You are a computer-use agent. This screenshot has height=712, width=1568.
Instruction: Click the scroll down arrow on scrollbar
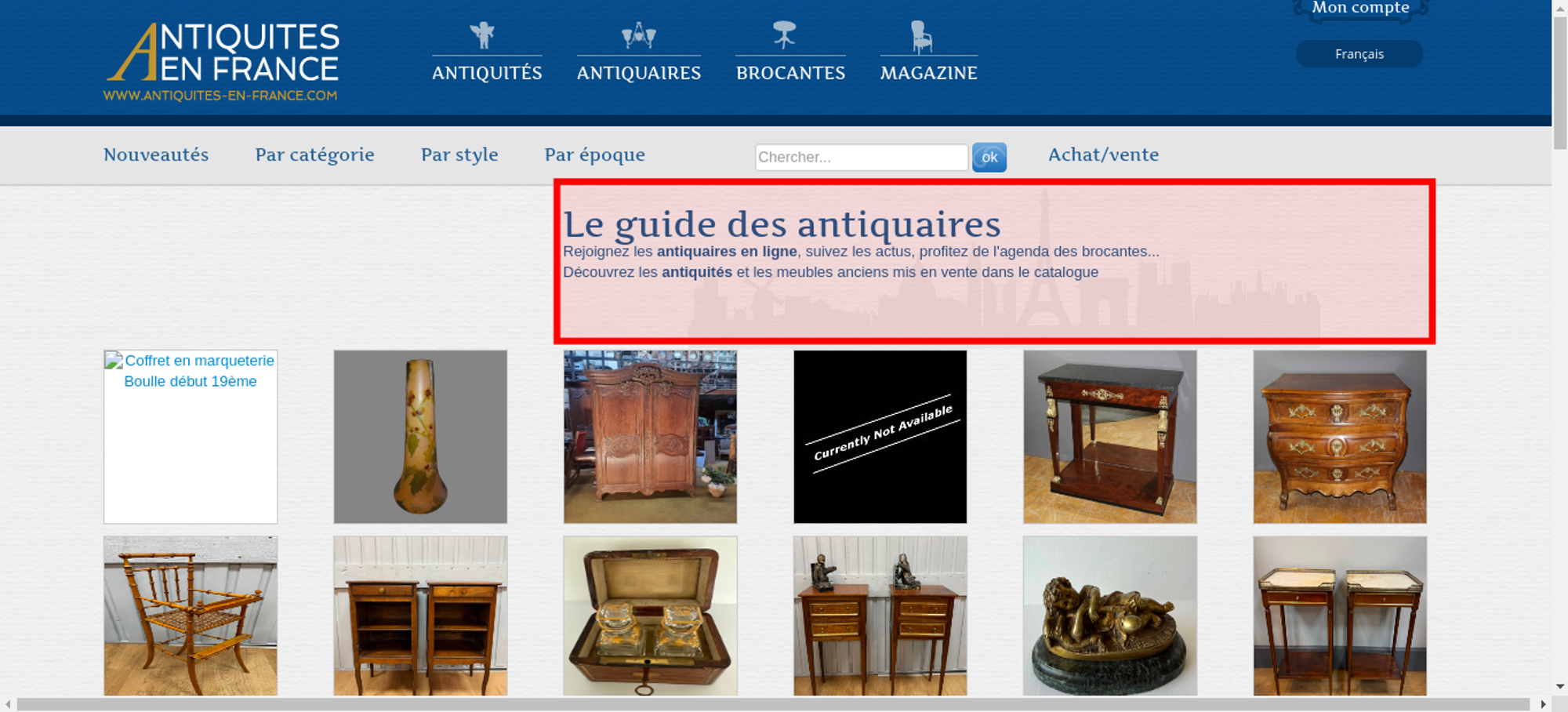pyautogui.click(x=1559, y=686)
